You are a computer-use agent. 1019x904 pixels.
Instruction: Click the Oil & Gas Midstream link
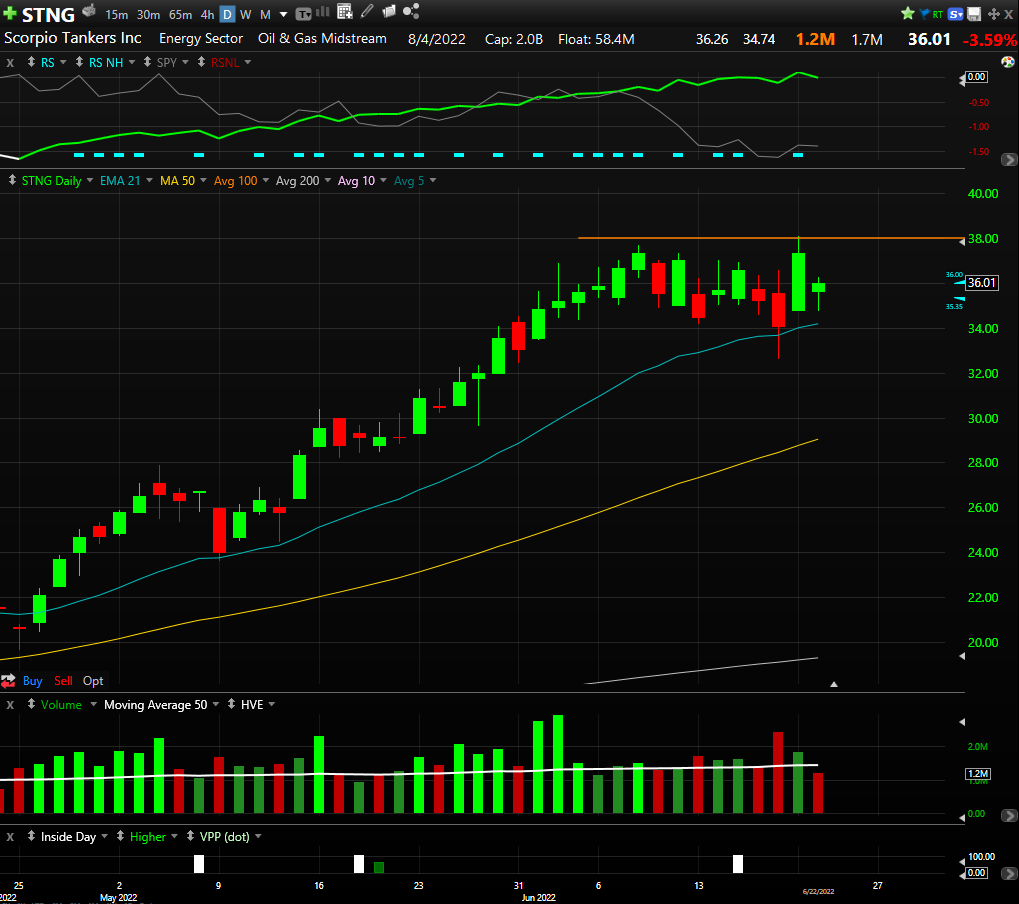click(x=322, y=38)
